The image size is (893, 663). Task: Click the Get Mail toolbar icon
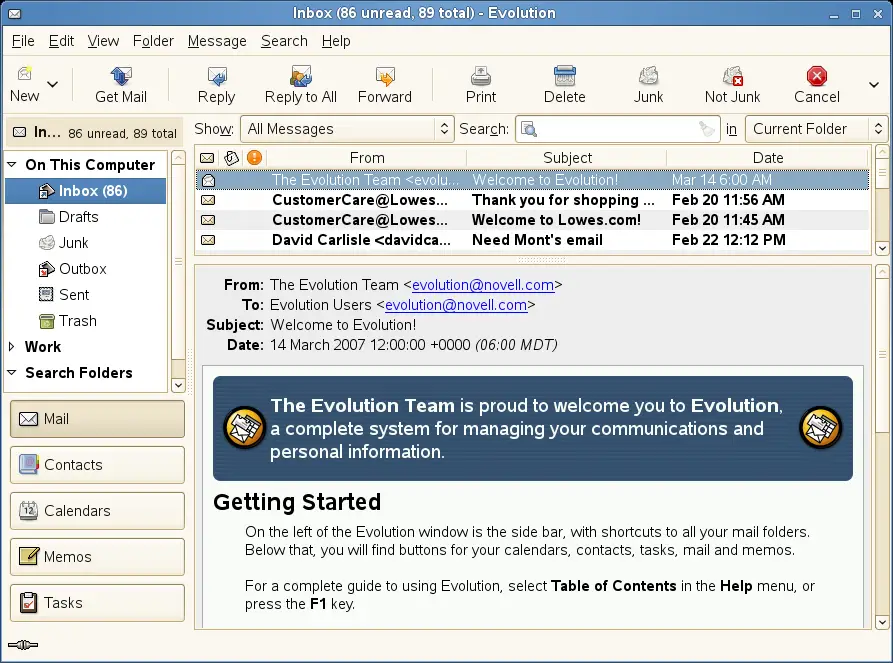(x=121, y=77)
